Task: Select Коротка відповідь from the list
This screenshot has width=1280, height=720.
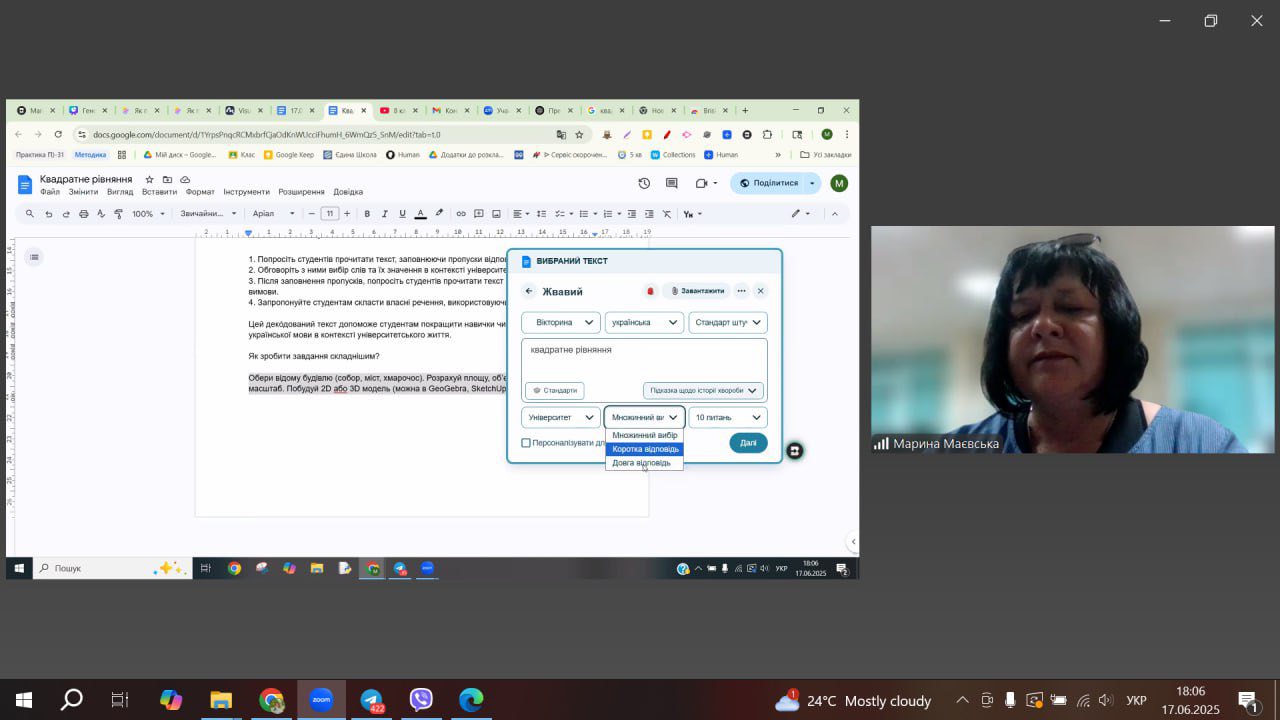Action: pyautogui.click(x=645, y=449)
